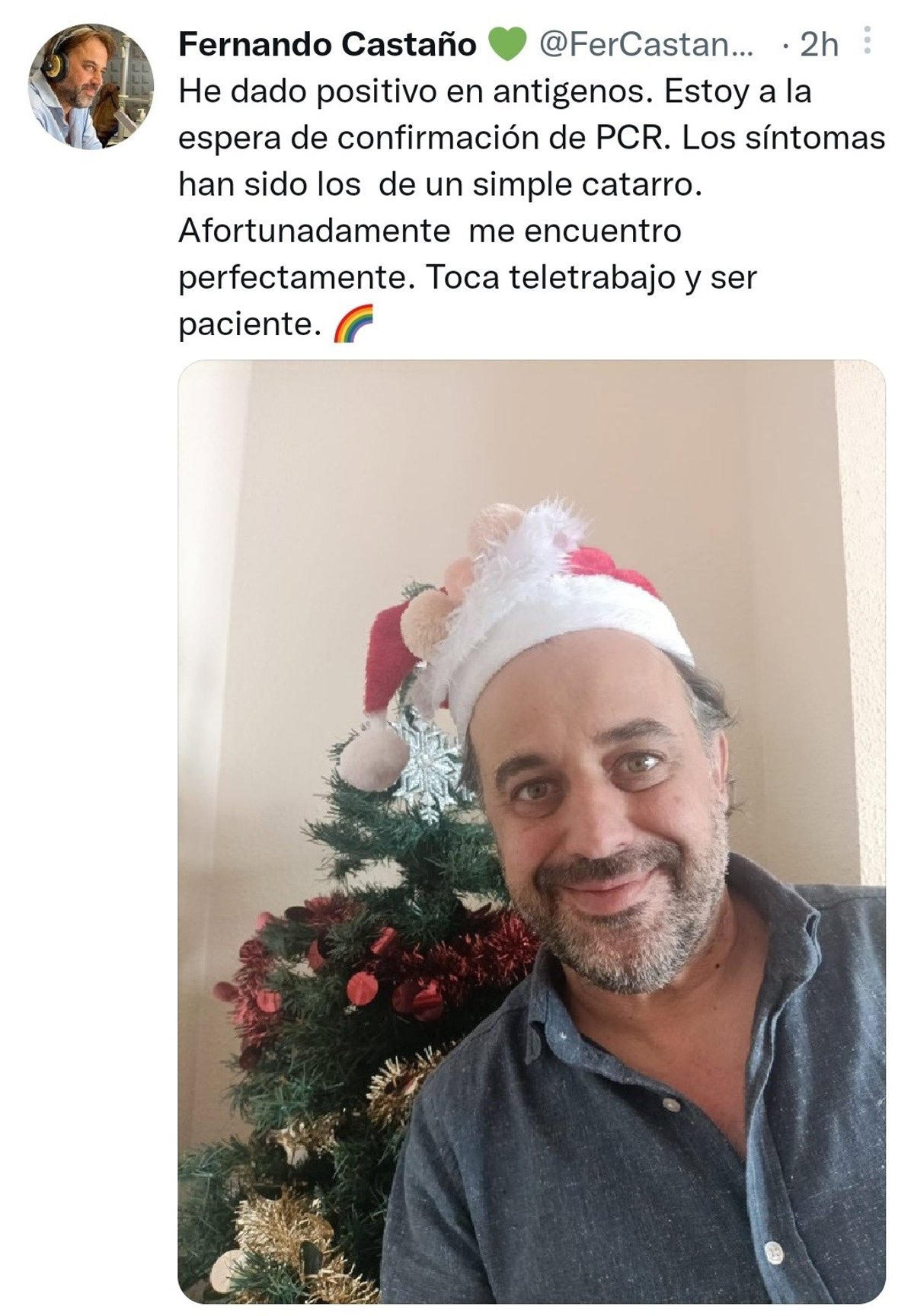Open the attached selfie photo
Screen dimensions: 914x1316
click(x=532, y=832)
